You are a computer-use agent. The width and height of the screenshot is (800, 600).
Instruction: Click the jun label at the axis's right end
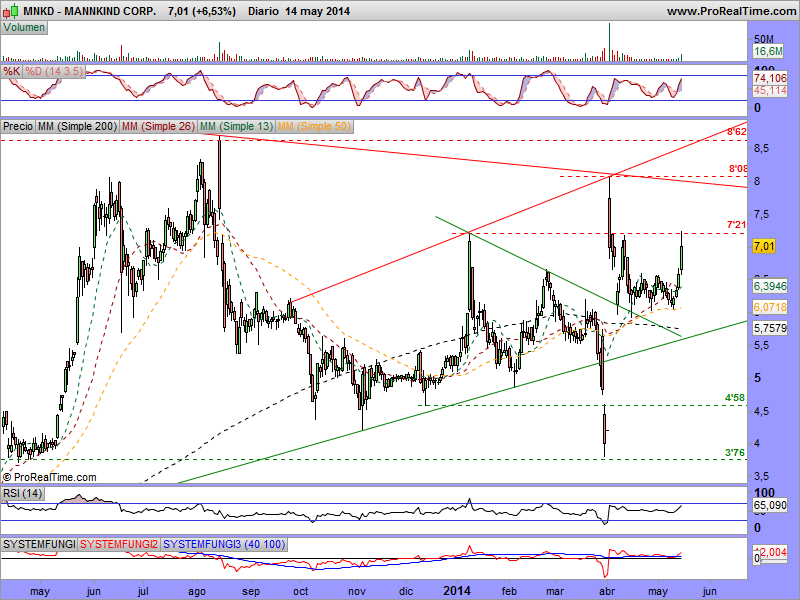coord(709,591)
